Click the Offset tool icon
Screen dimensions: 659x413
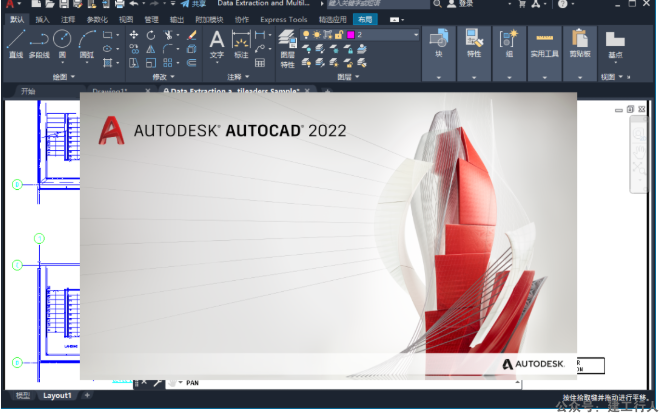point(192,63)
